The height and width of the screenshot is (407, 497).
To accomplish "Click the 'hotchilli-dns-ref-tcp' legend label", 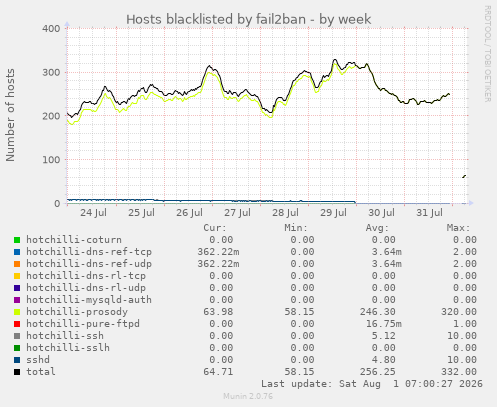I will (89, 252).
